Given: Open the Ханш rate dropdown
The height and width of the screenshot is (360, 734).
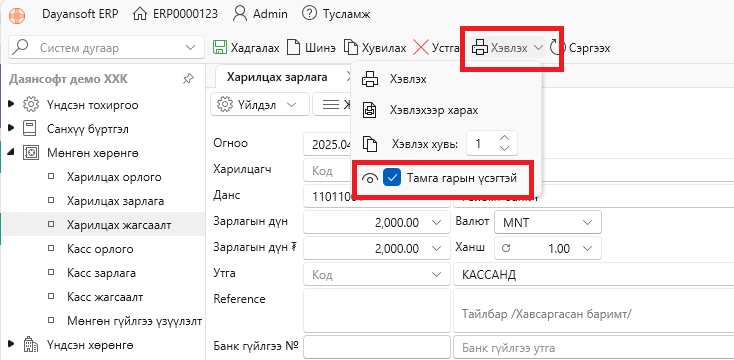Looking at the screenshot, I should (x=587, y=249).
